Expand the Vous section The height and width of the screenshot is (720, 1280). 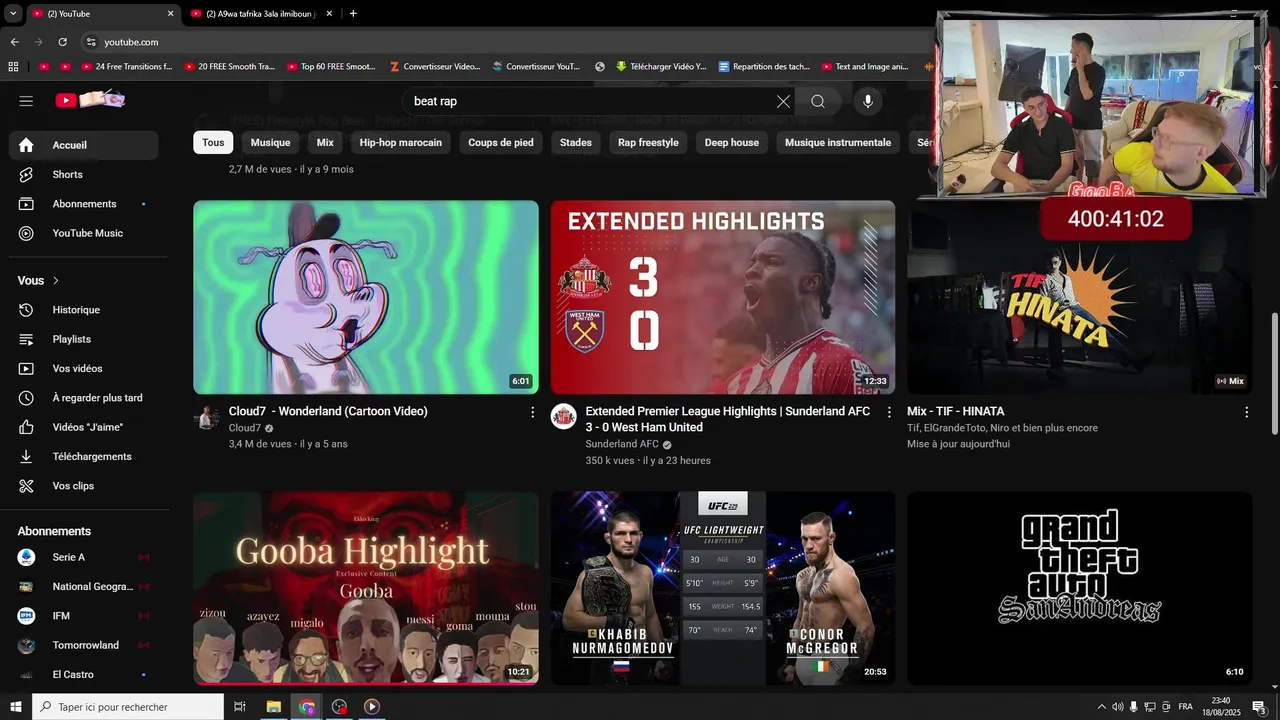pos(39,281)
